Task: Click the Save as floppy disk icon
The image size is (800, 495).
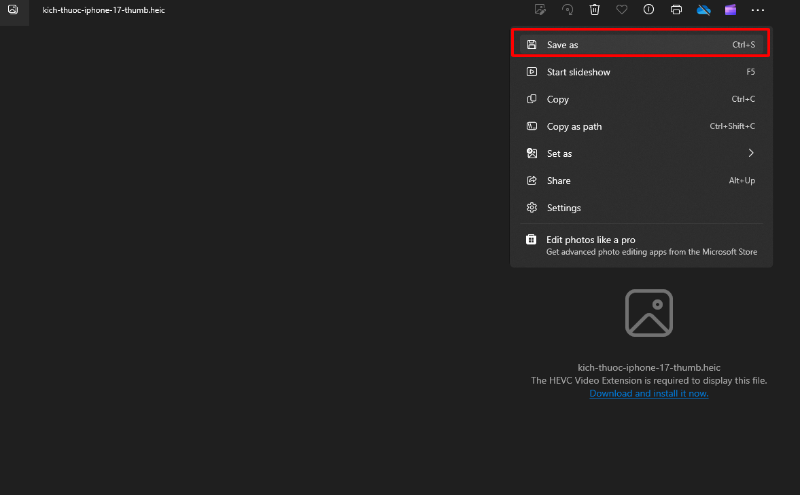Action: click(532, 44)
